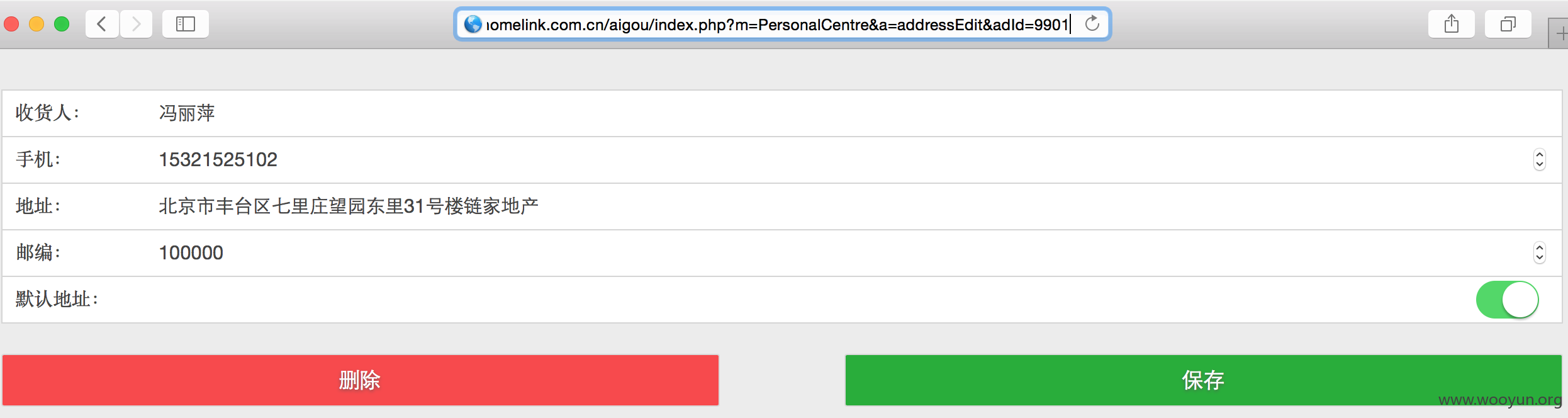Screen dimensions: 1568x418
Task: Click the green fullscreen window button
Action: [62, 25]
